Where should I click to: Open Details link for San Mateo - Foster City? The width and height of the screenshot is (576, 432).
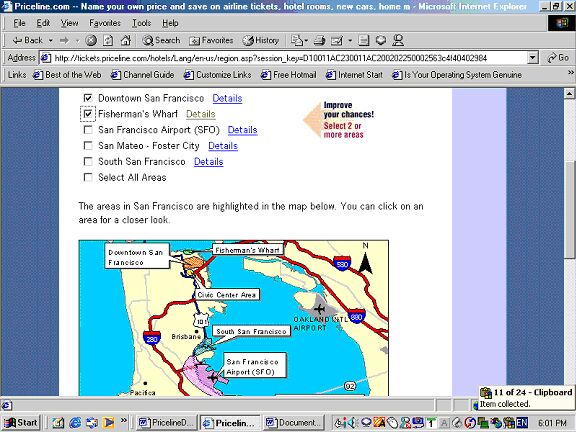[223, 146]
